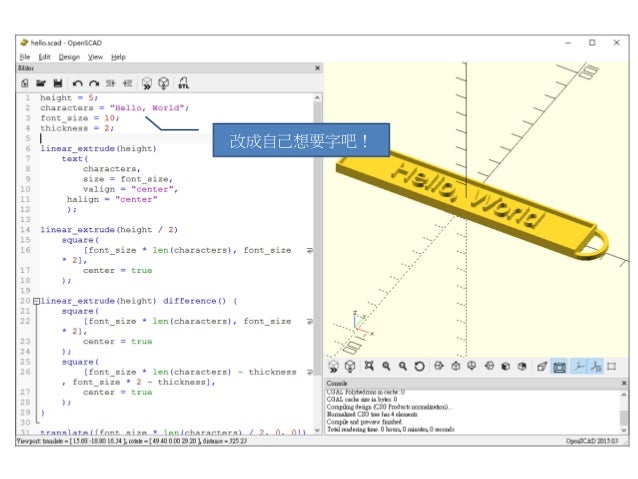
Task: Click "valign = "center"," on line 10
Action: [131, 189]
